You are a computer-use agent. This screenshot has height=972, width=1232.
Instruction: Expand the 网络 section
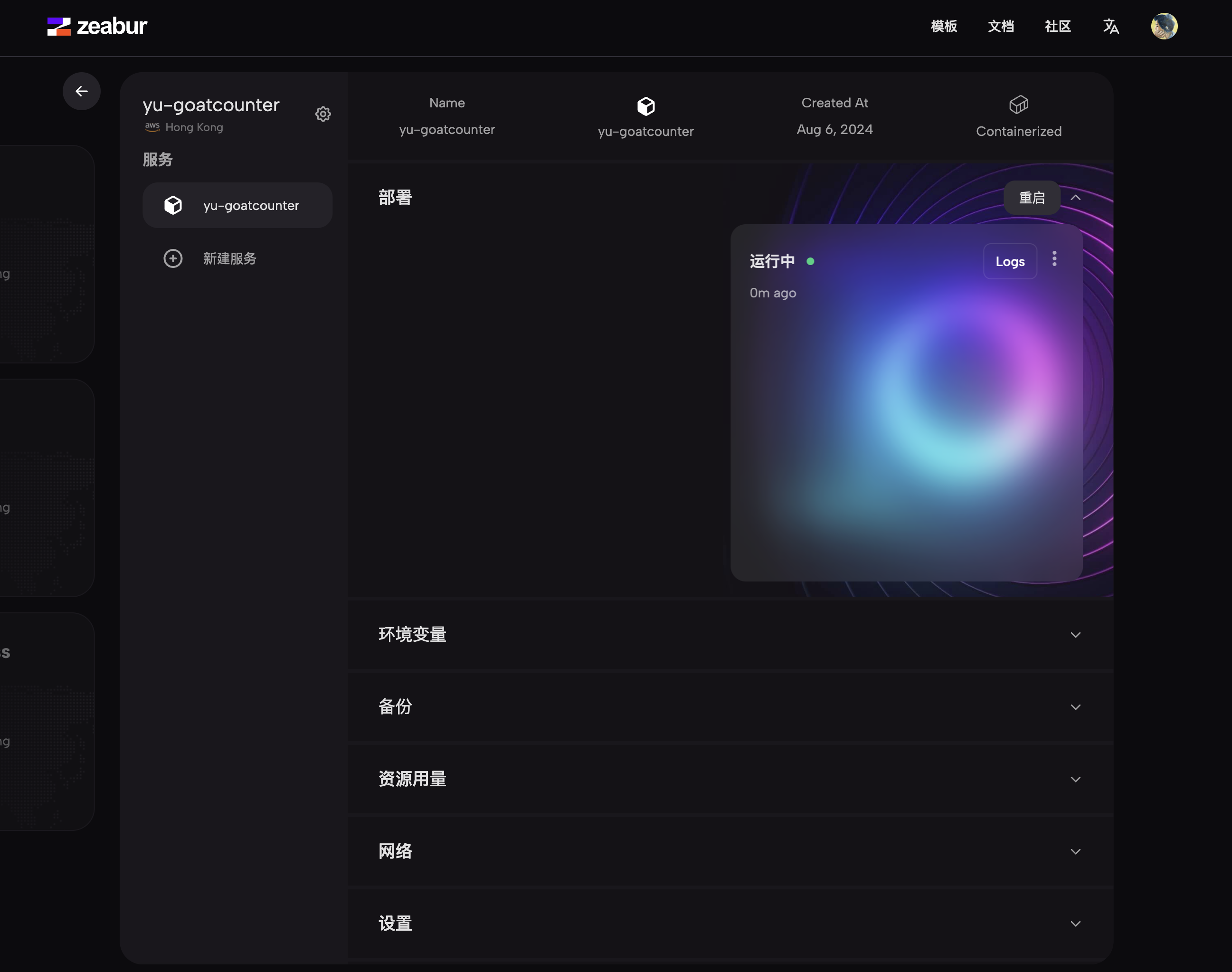coord(1076,852)
